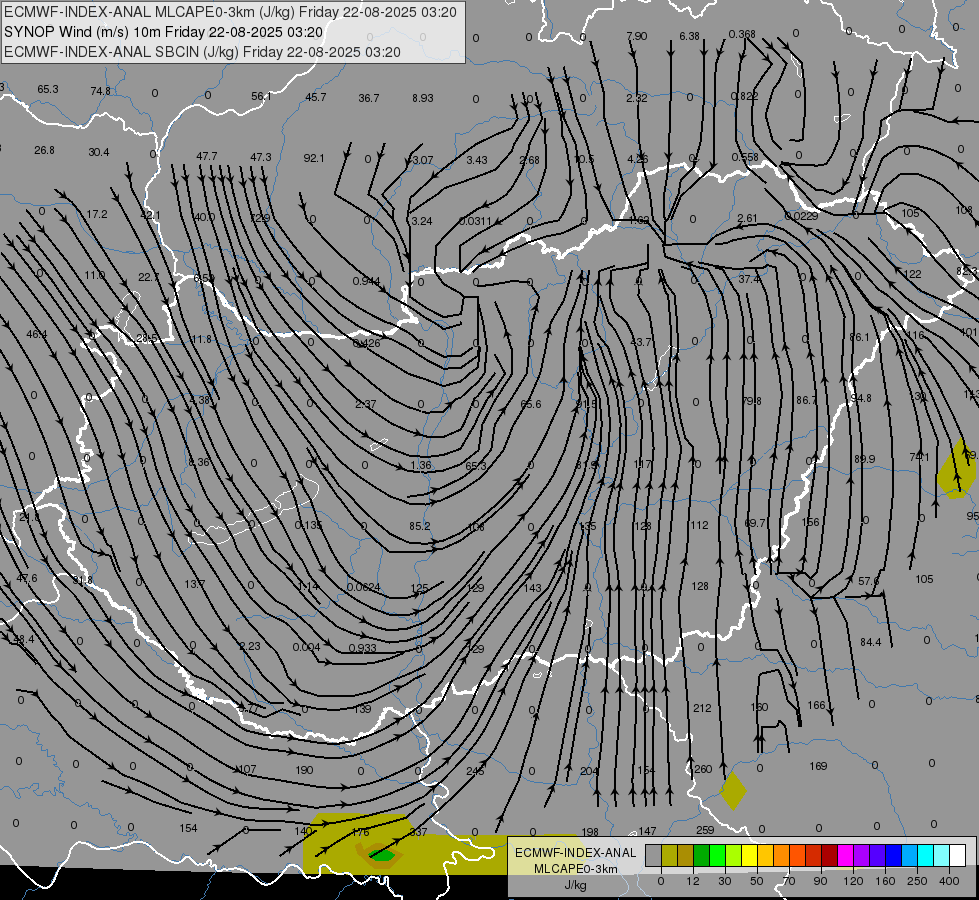Click the map value 89.9
This screenshot has height=900, width=979.
(x=865, y=459)
